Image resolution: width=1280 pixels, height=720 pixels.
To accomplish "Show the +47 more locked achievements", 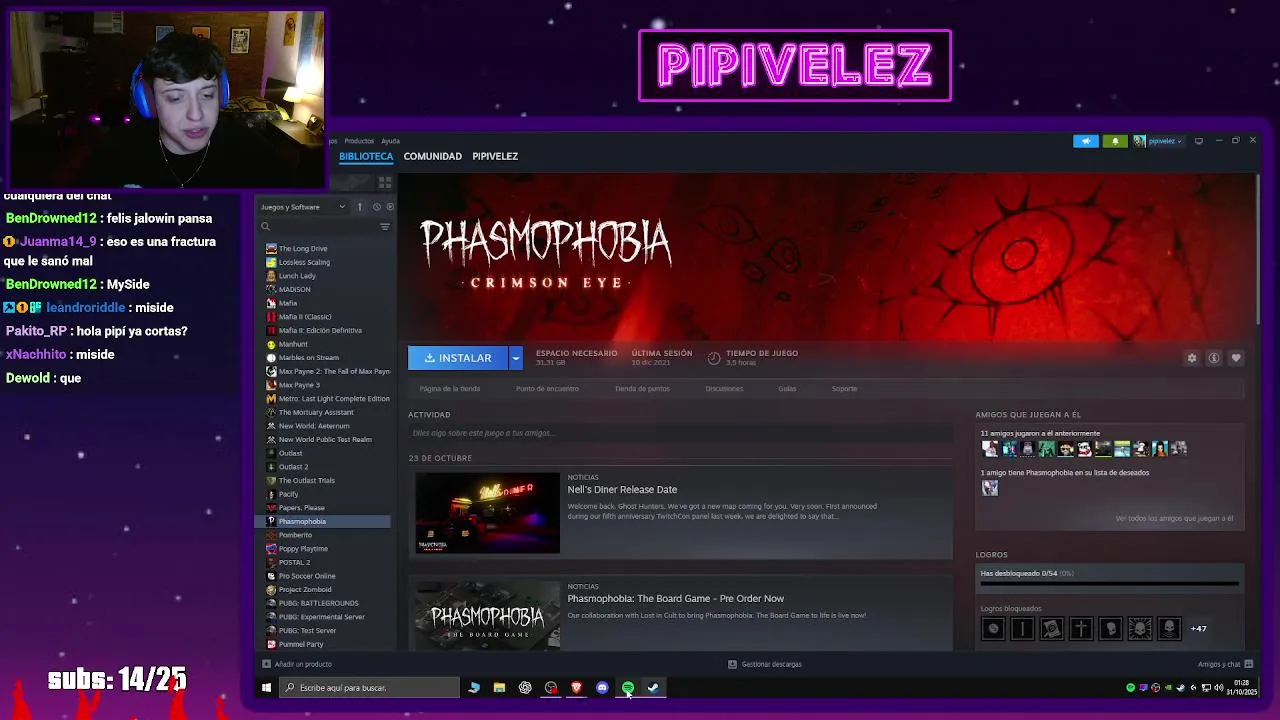I will [x=1198, y=628].
